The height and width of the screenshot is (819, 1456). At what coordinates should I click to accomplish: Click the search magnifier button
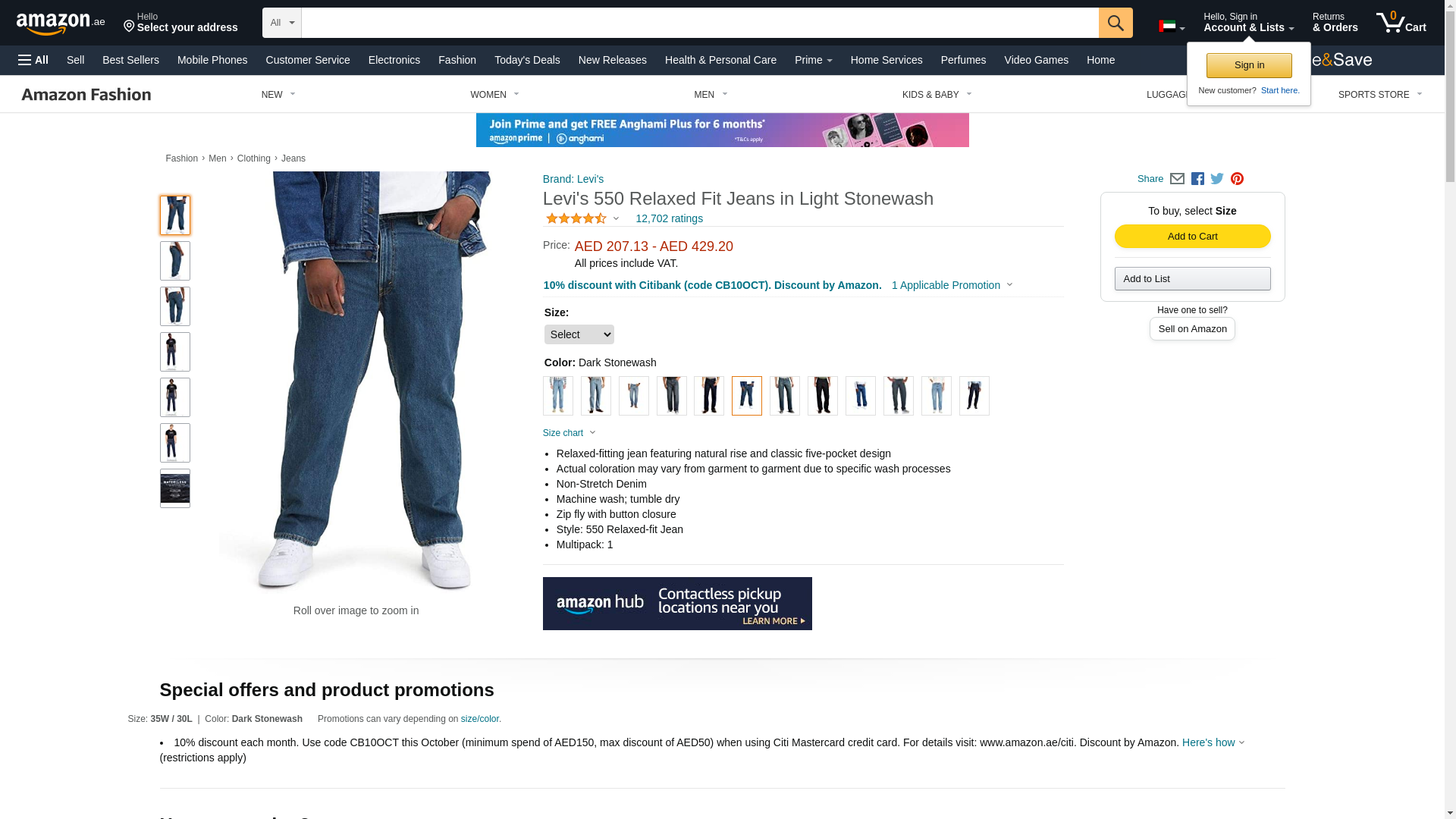point(1116,23)
